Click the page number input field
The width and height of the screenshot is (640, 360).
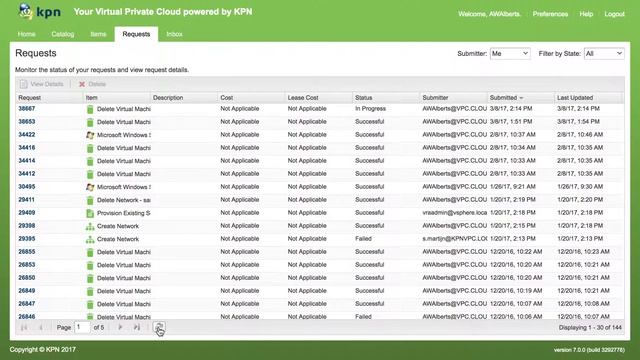[x=82, y=327]
